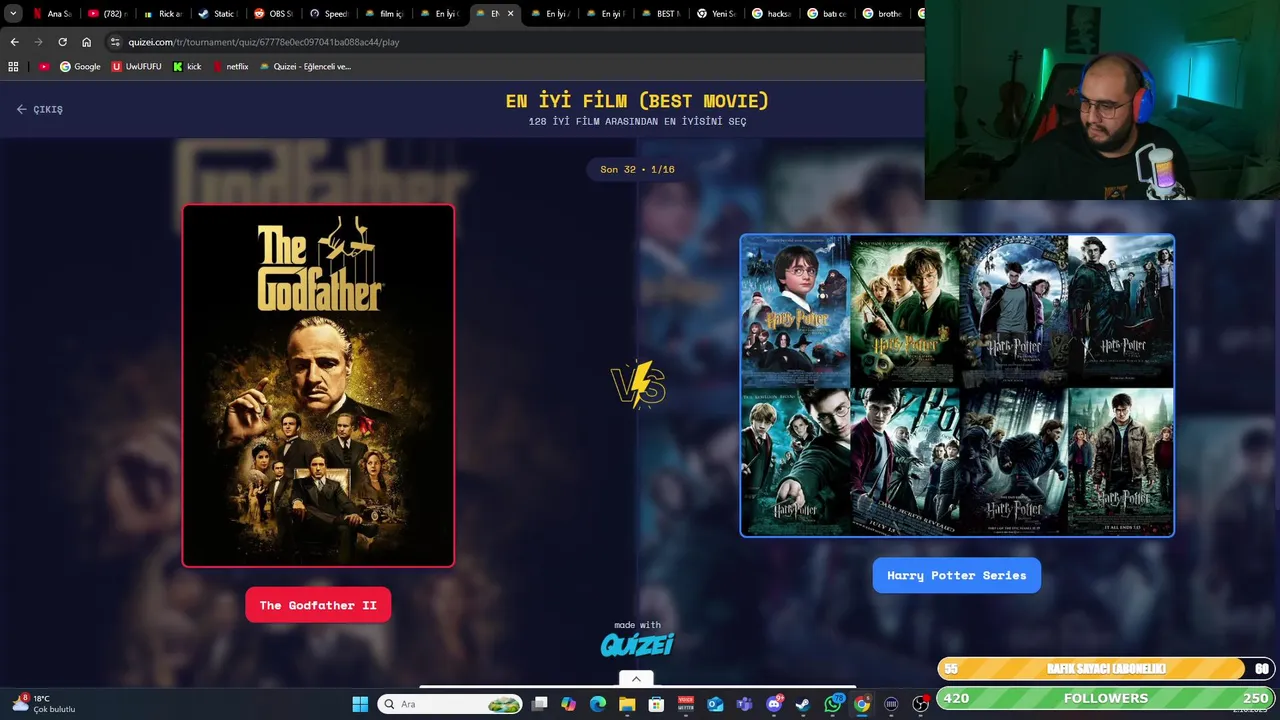Viewport: 1280px width, 720px height.
Task: Open the Google bookmark
Action: [x=80, y=67]
